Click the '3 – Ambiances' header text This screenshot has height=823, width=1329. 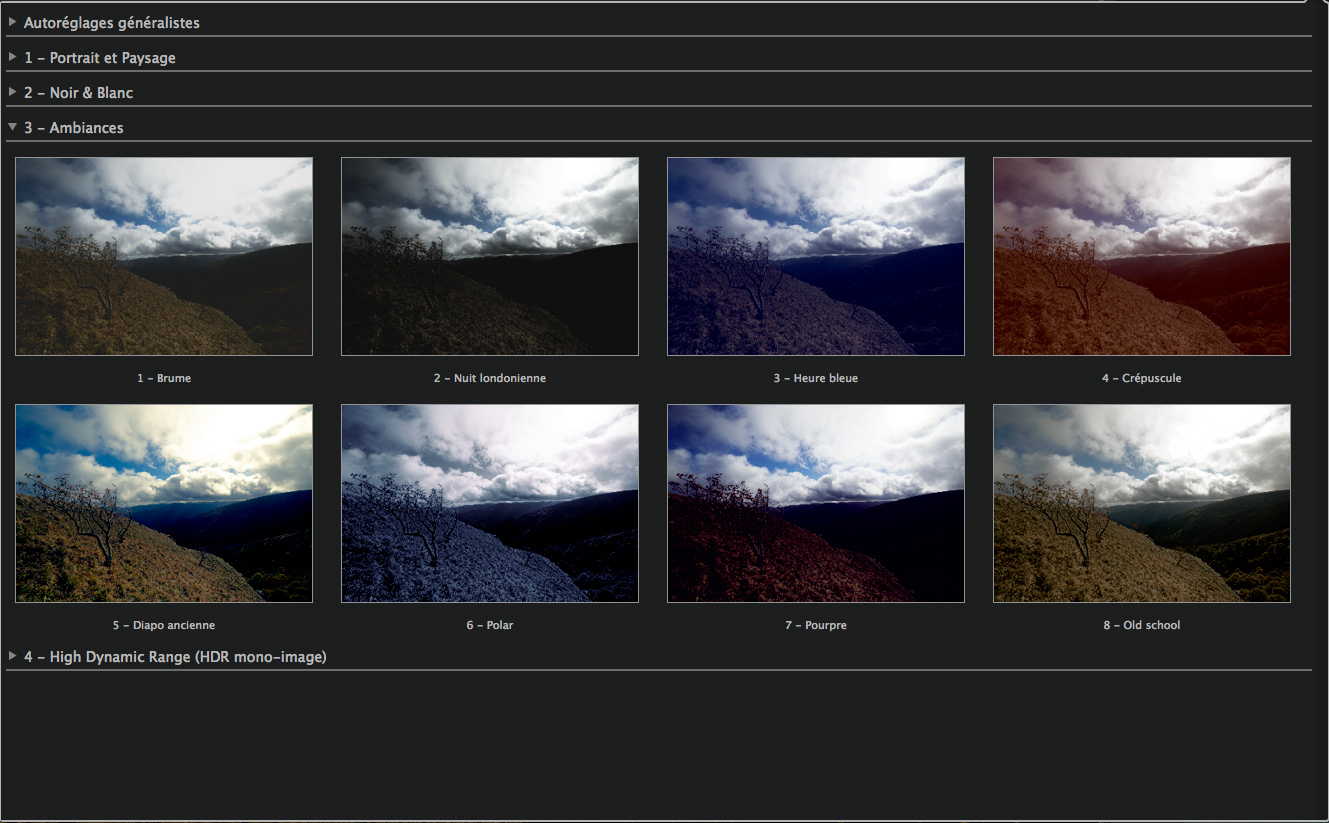(74, 128)
